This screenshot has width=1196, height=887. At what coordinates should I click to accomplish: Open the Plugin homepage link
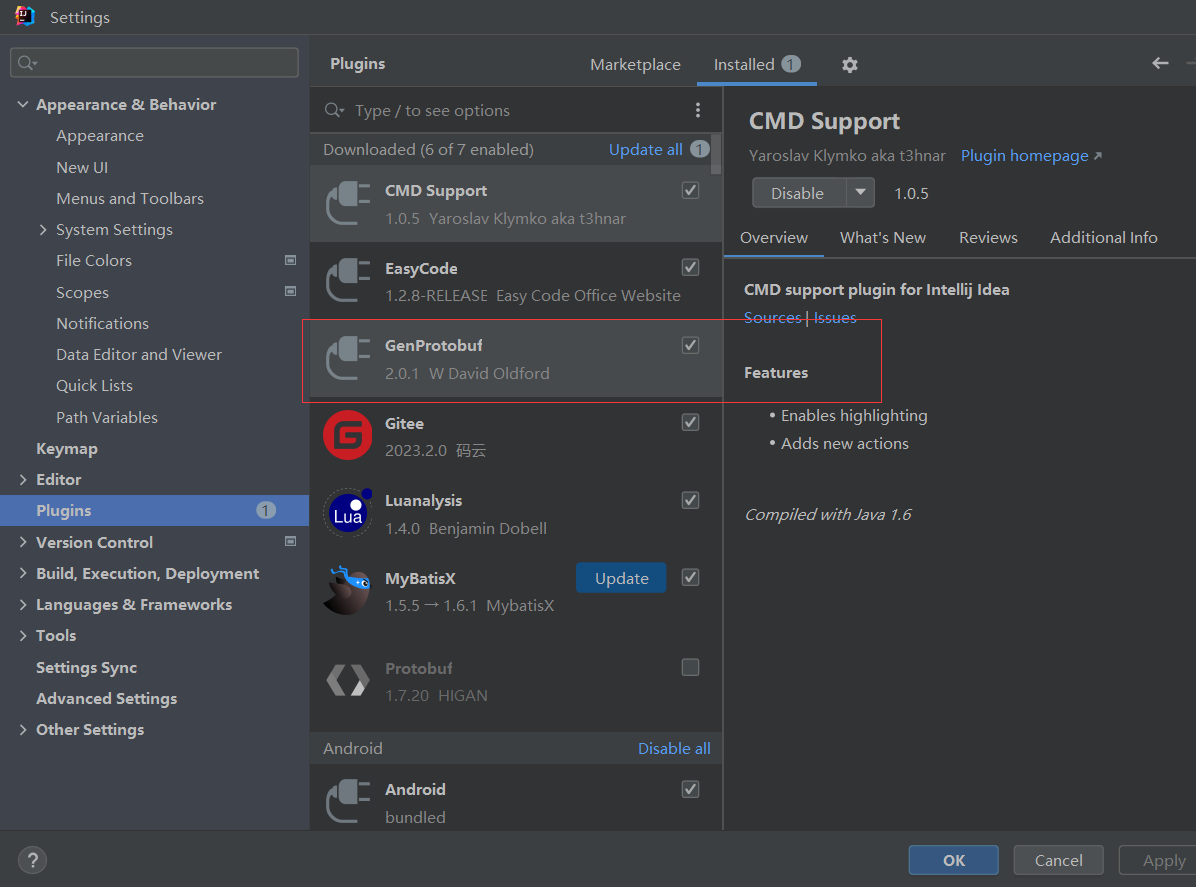tap(1024, 156)
